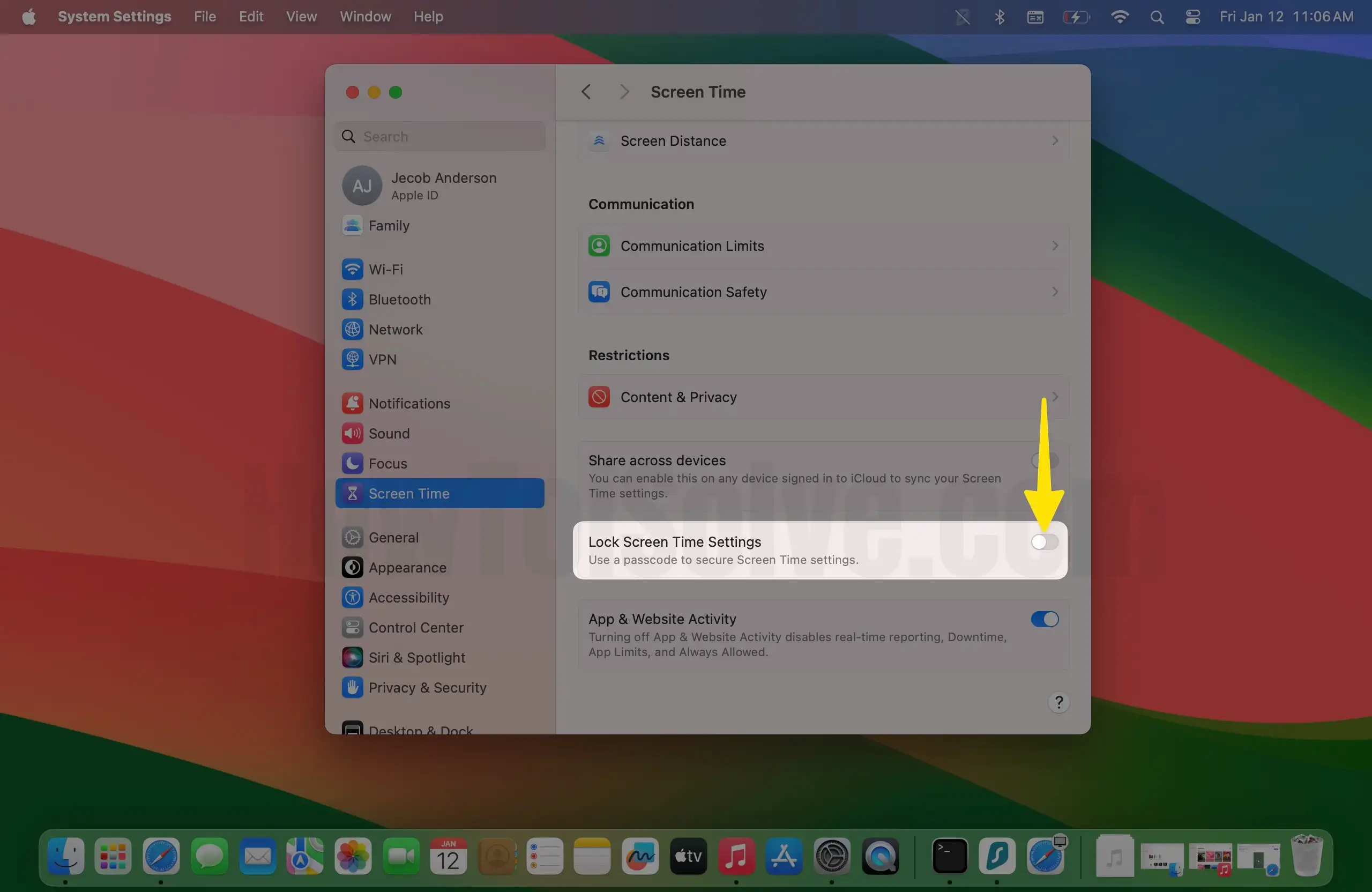The height and width of the screenshot is (892, 1372).
Task: Click the back navigation arrow
Action: coord(586,91)
